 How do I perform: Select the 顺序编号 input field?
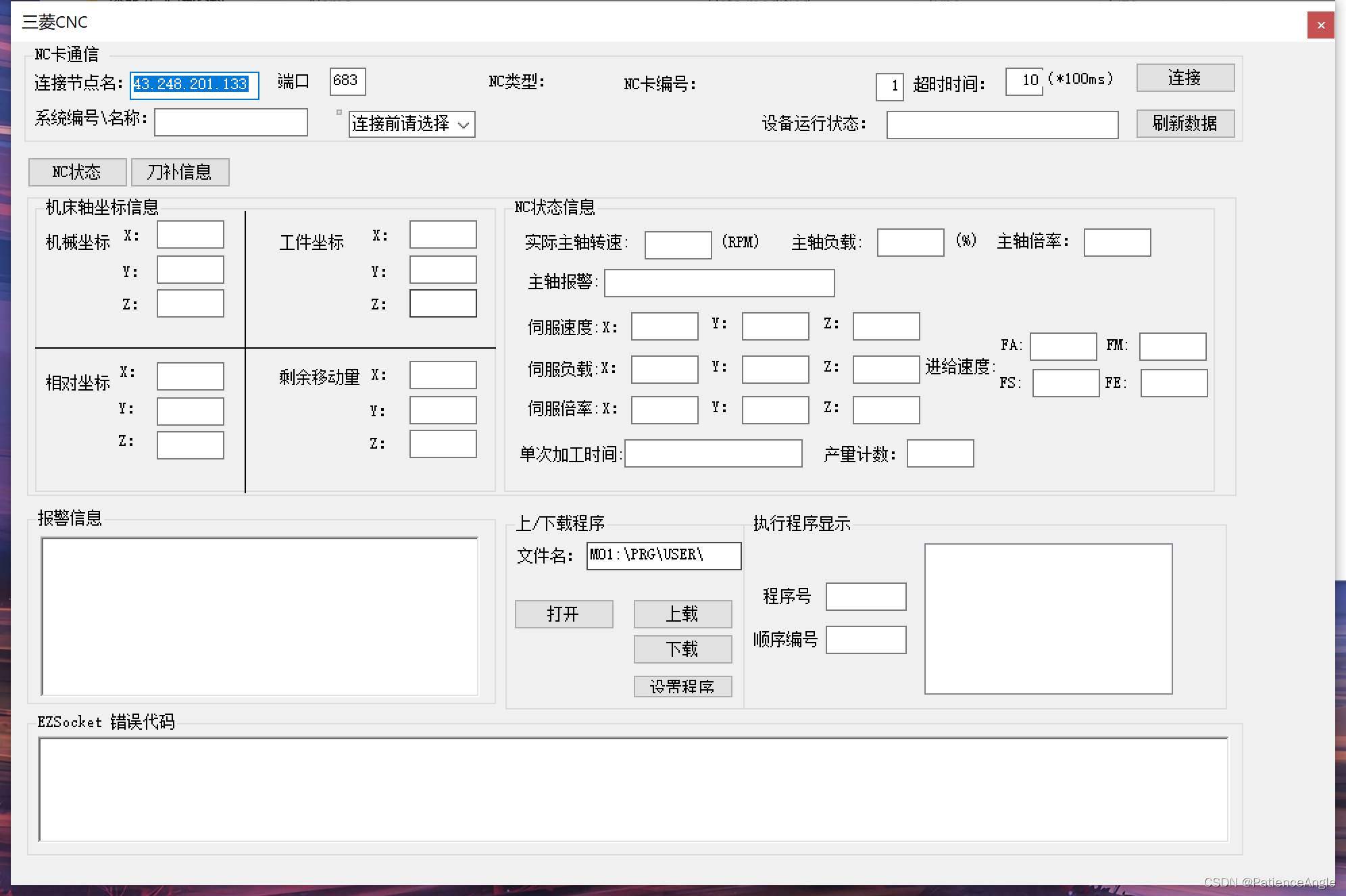click(866, 639)
